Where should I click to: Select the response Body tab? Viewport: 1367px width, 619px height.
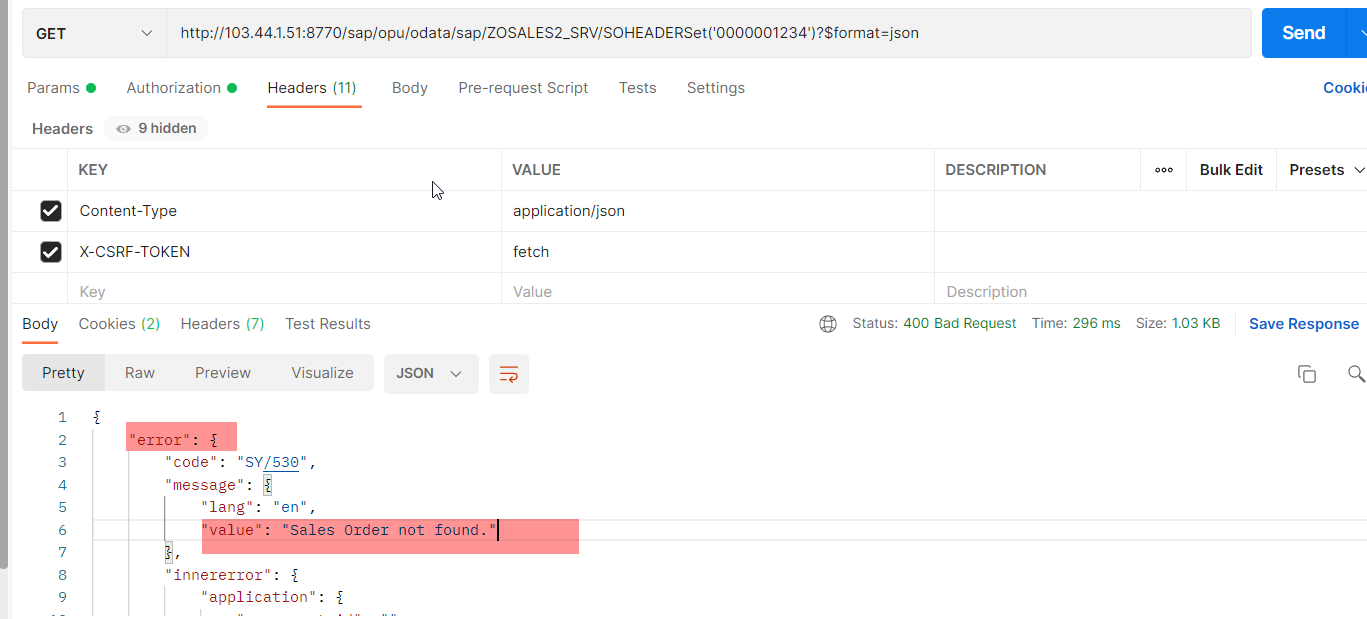pyautogui.click(x=40, y=324)
